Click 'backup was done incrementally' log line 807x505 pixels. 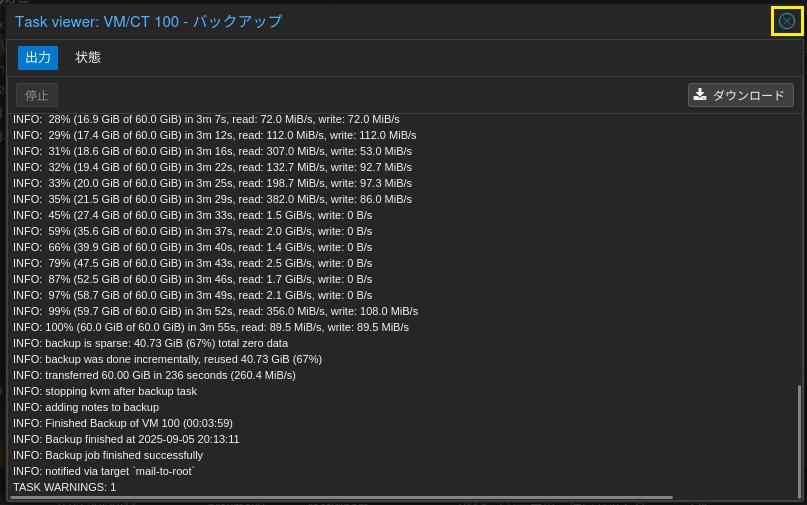167,359
